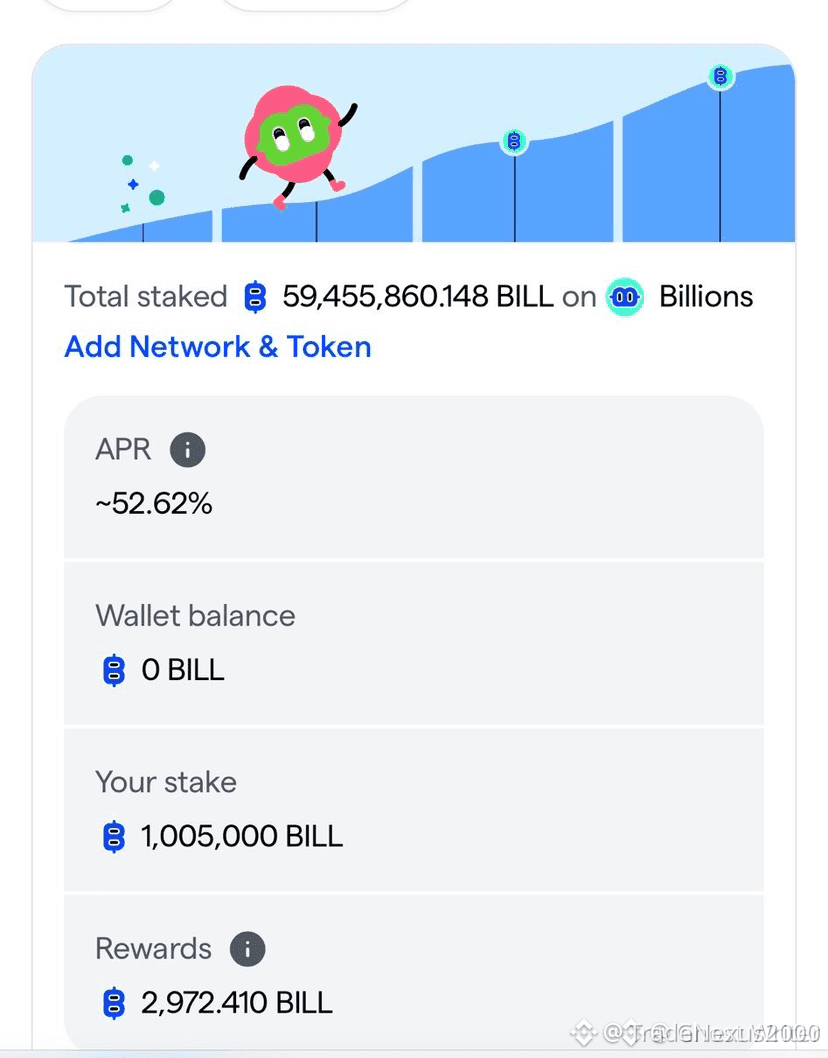
Task: Click the highest BILL coin marker on chart
Action: pyautogui.click(x=720, y=76)
